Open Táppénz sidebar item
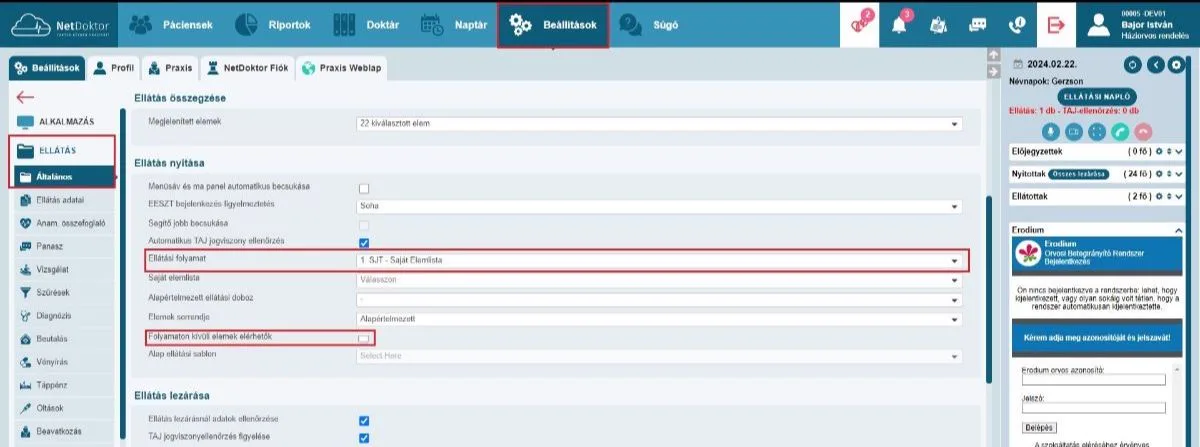Viewport: 1200px width, 447px height. 64,385
